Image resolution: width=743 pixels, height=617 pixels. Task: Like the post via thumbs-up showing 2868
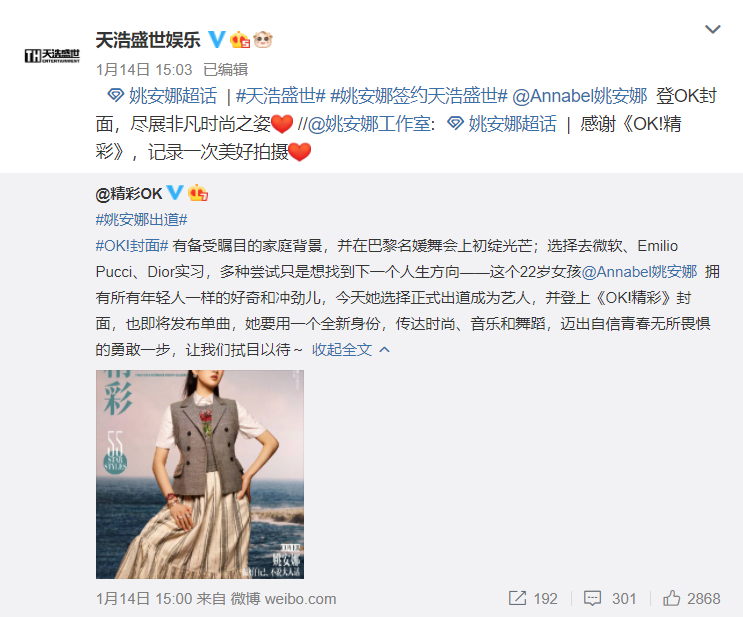coord(691,599)
